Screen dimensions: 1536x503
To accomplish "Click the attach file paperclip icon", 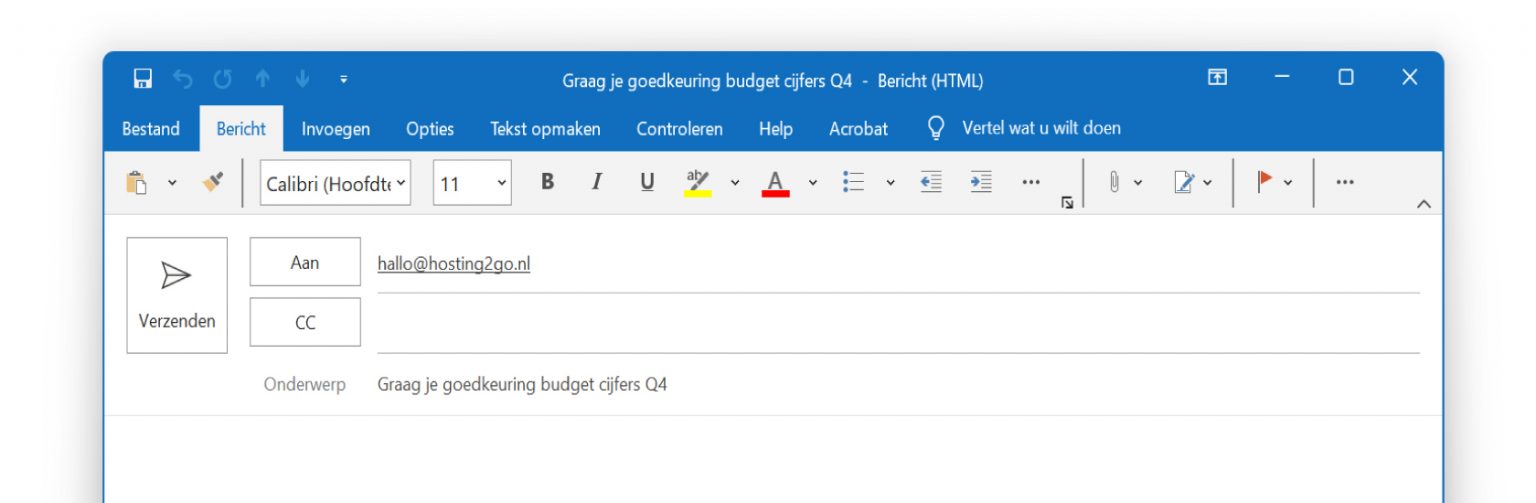I will coord(1113,182).
